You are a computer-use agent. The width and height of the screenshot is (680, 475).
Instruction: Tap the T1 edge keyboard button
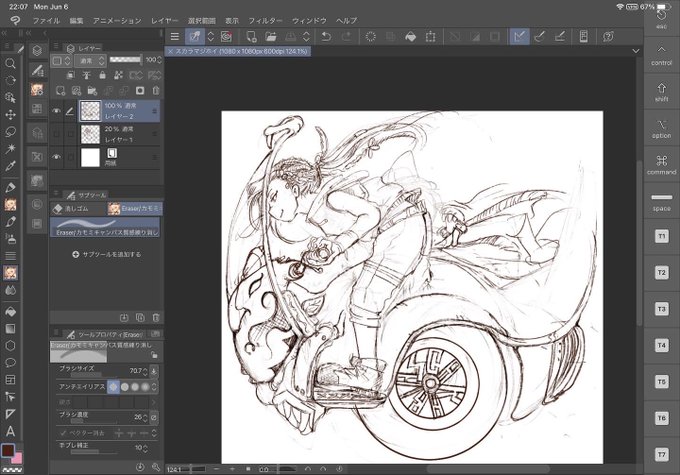click(x=661, y=237)
